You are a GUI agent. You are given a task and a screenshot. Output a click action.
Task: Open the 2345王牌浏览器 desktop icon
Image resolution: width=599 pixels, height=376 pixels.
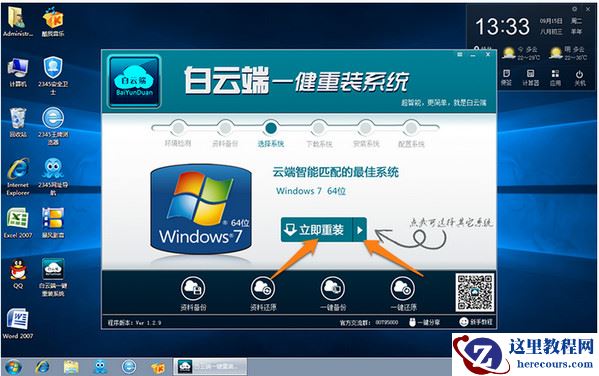click(53, 126)
